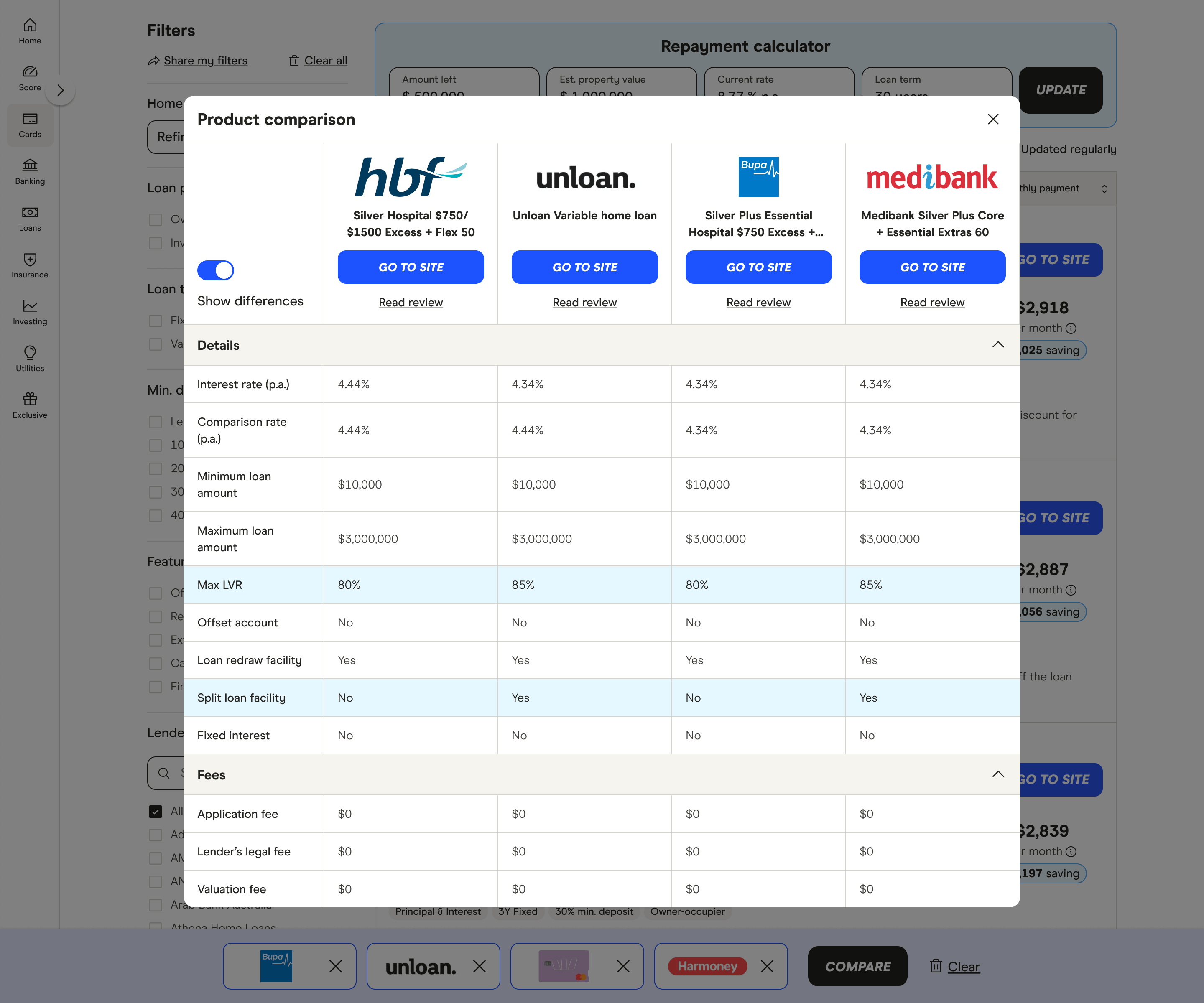Read review of HBF Silver Hospital
The width and height of the screenshot is (1204, 1003).
pos(411,303)
